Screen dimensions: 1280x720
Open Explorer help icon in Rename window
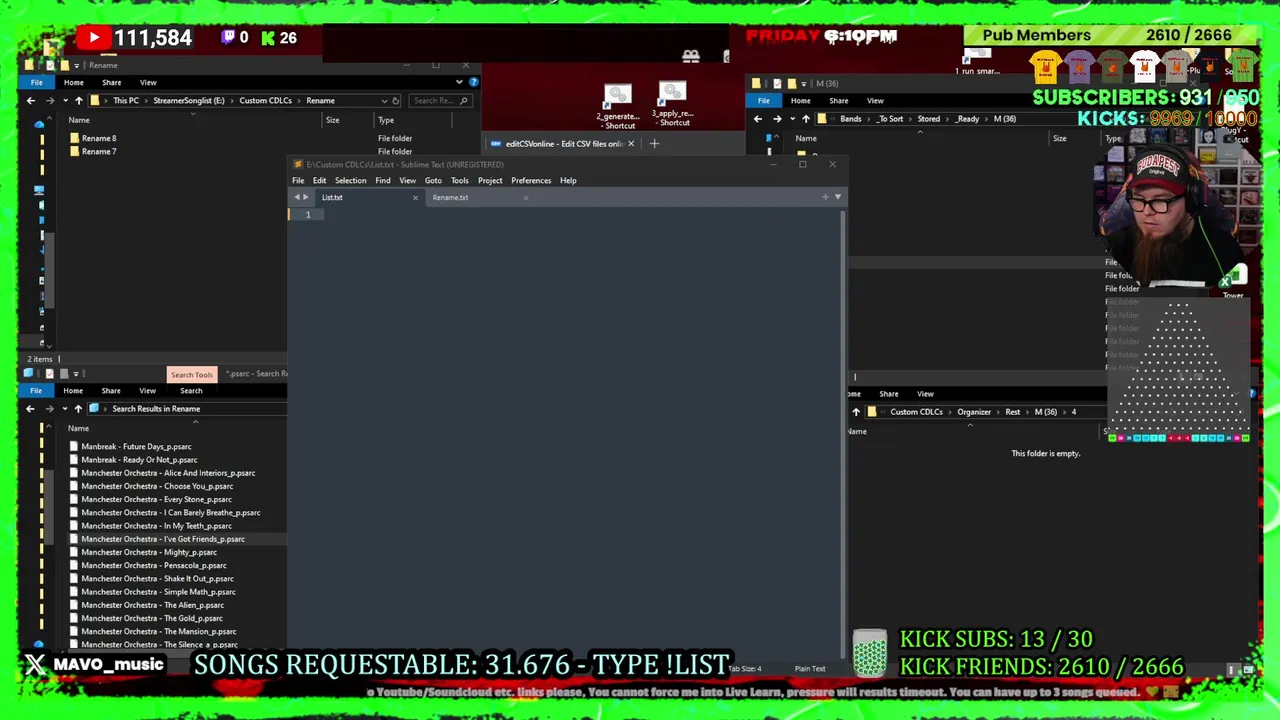click(473, 82)
